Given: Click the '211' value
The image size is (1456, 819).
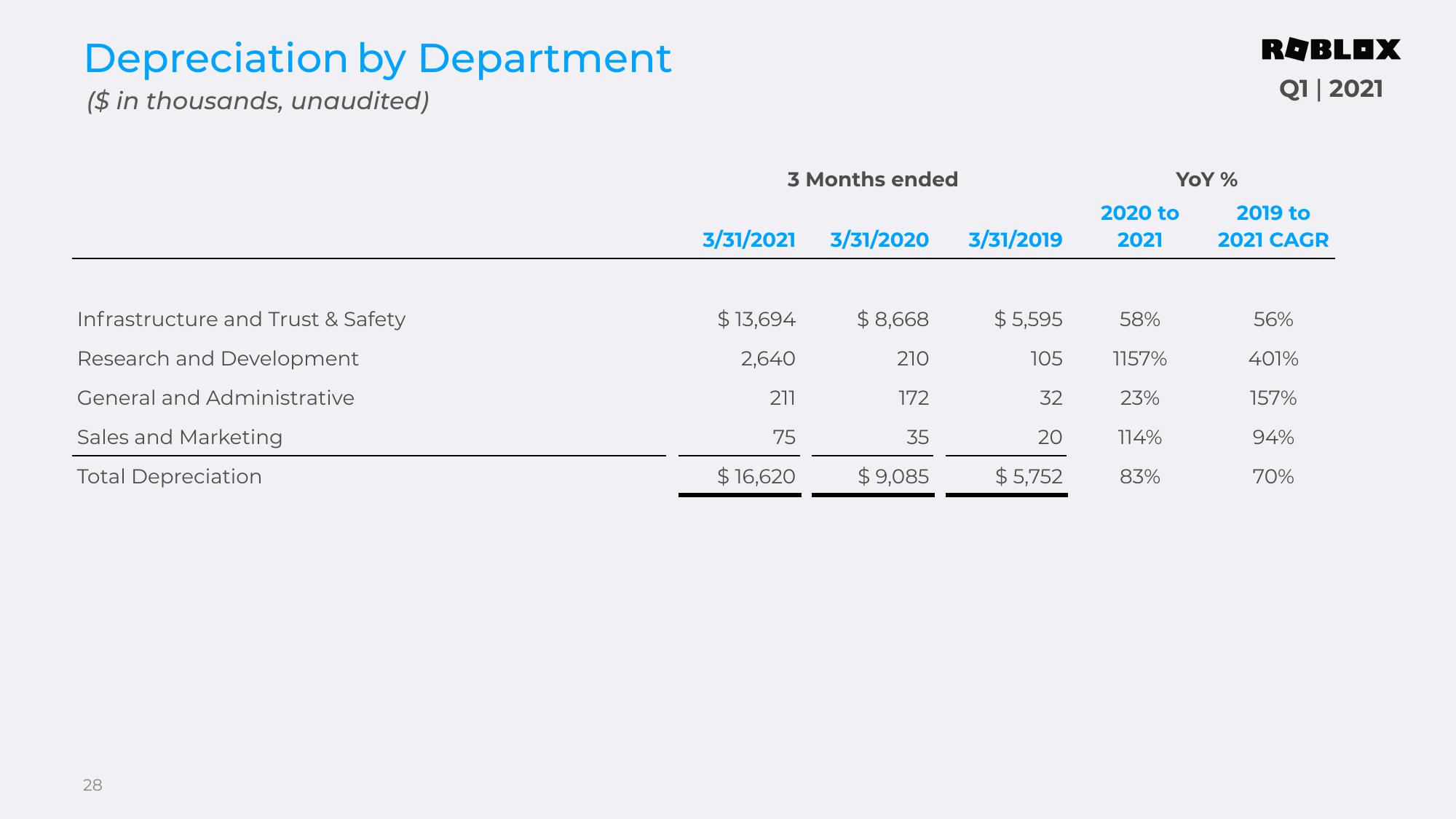Looking at the screenshot, I should point(783,397).
